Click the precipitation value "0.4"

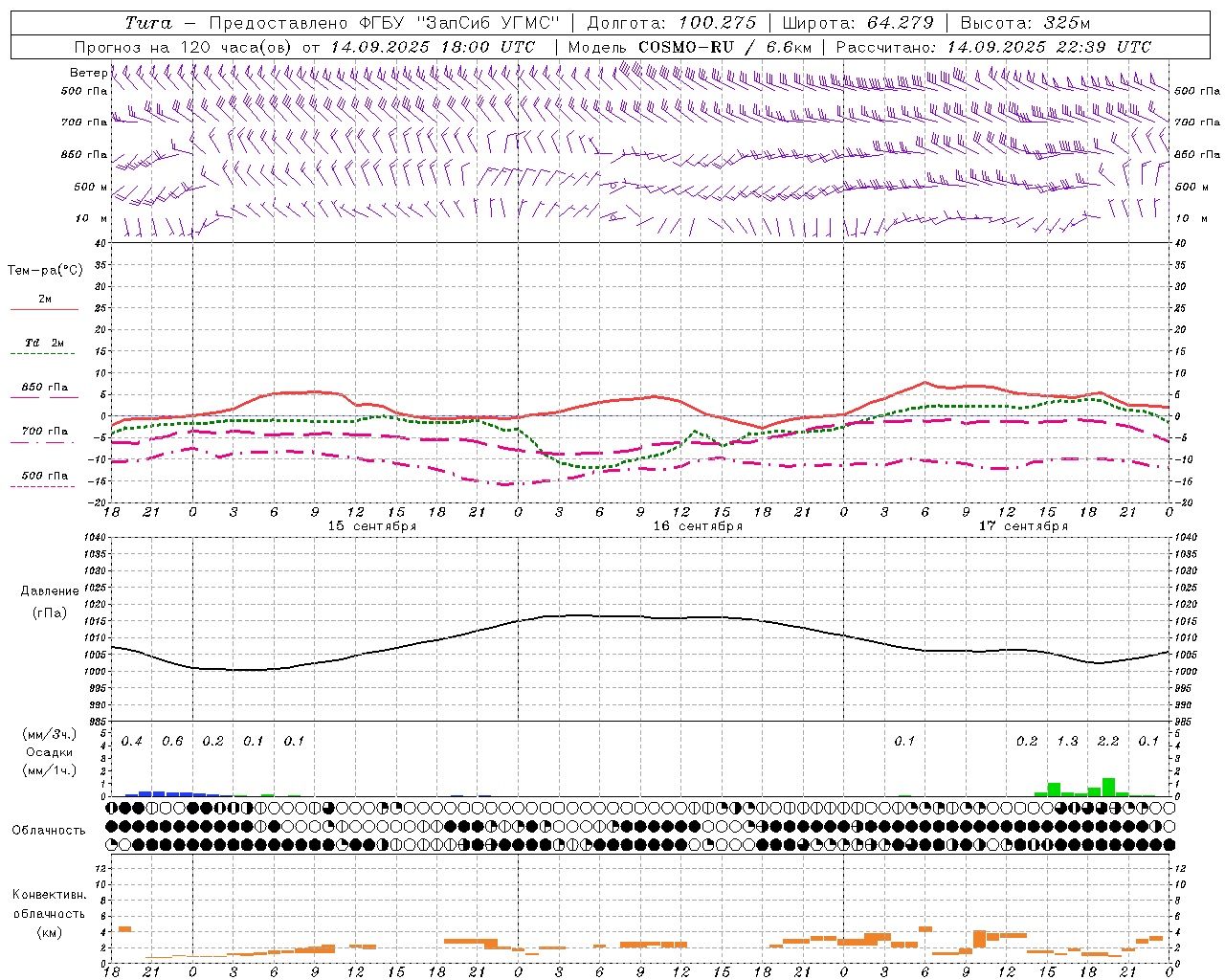click(x=131, y=742)
